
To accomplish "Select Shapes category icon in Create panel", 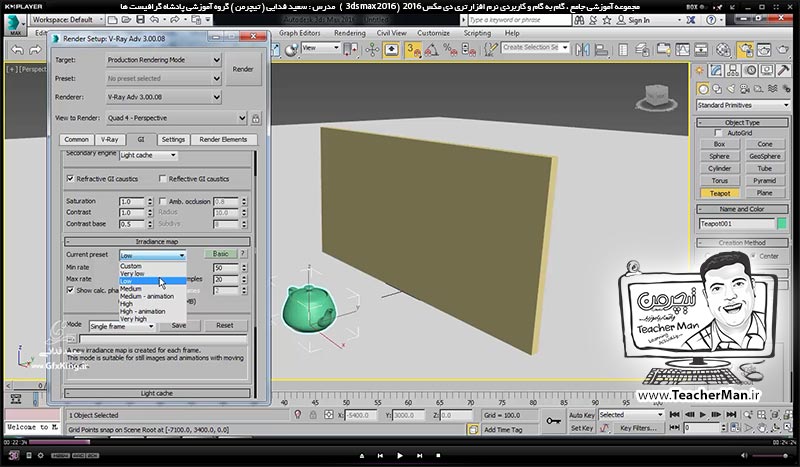I will point(717,89).
